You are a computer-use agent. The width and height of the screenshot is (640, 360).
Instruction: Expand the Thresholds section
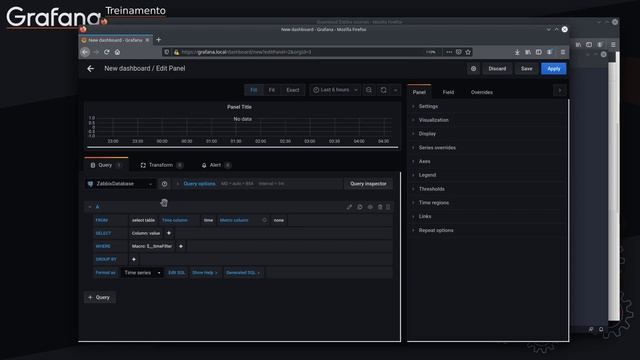432,189
